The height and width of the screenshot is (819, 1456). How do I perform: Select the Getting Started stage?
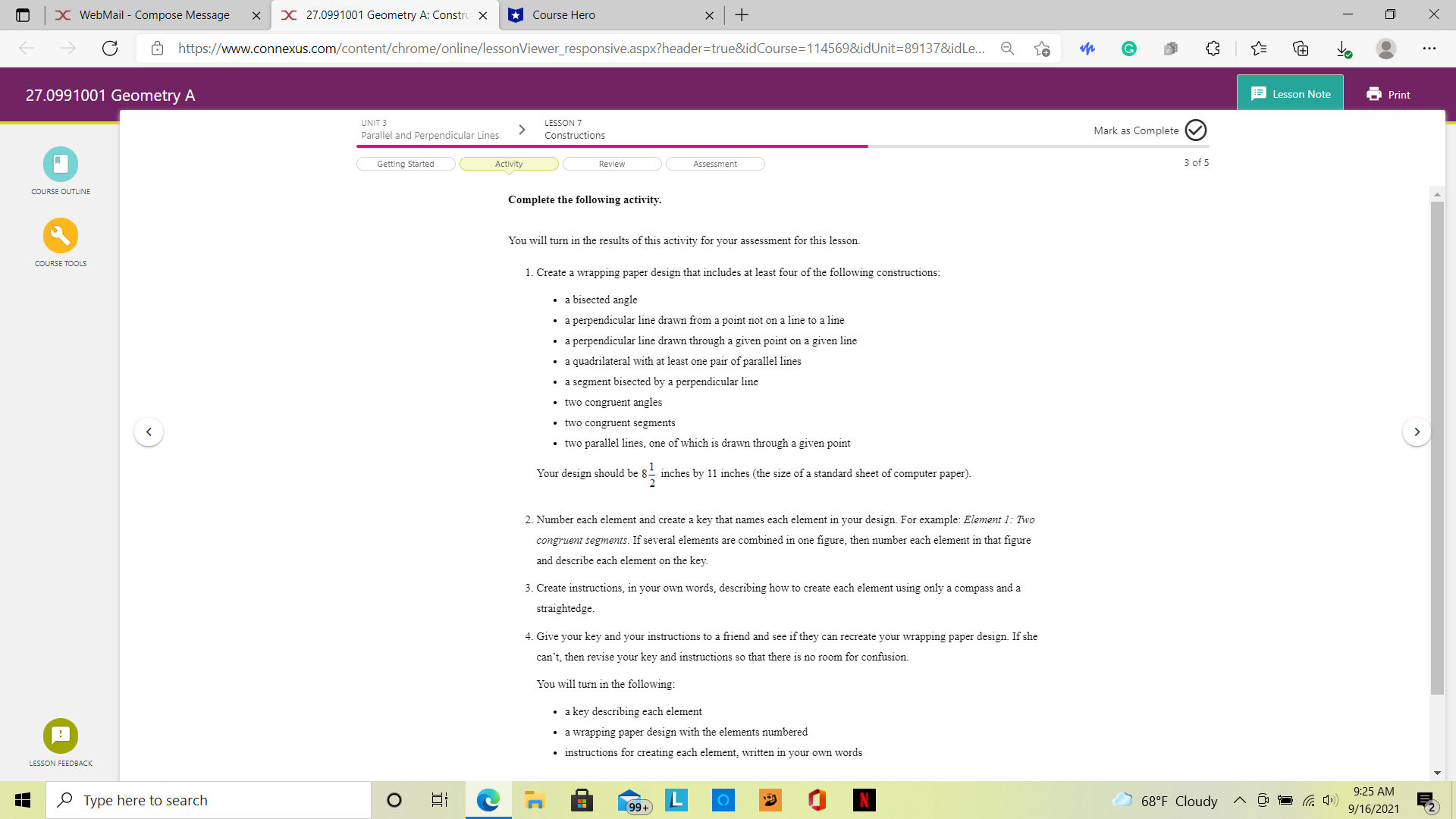406,163
